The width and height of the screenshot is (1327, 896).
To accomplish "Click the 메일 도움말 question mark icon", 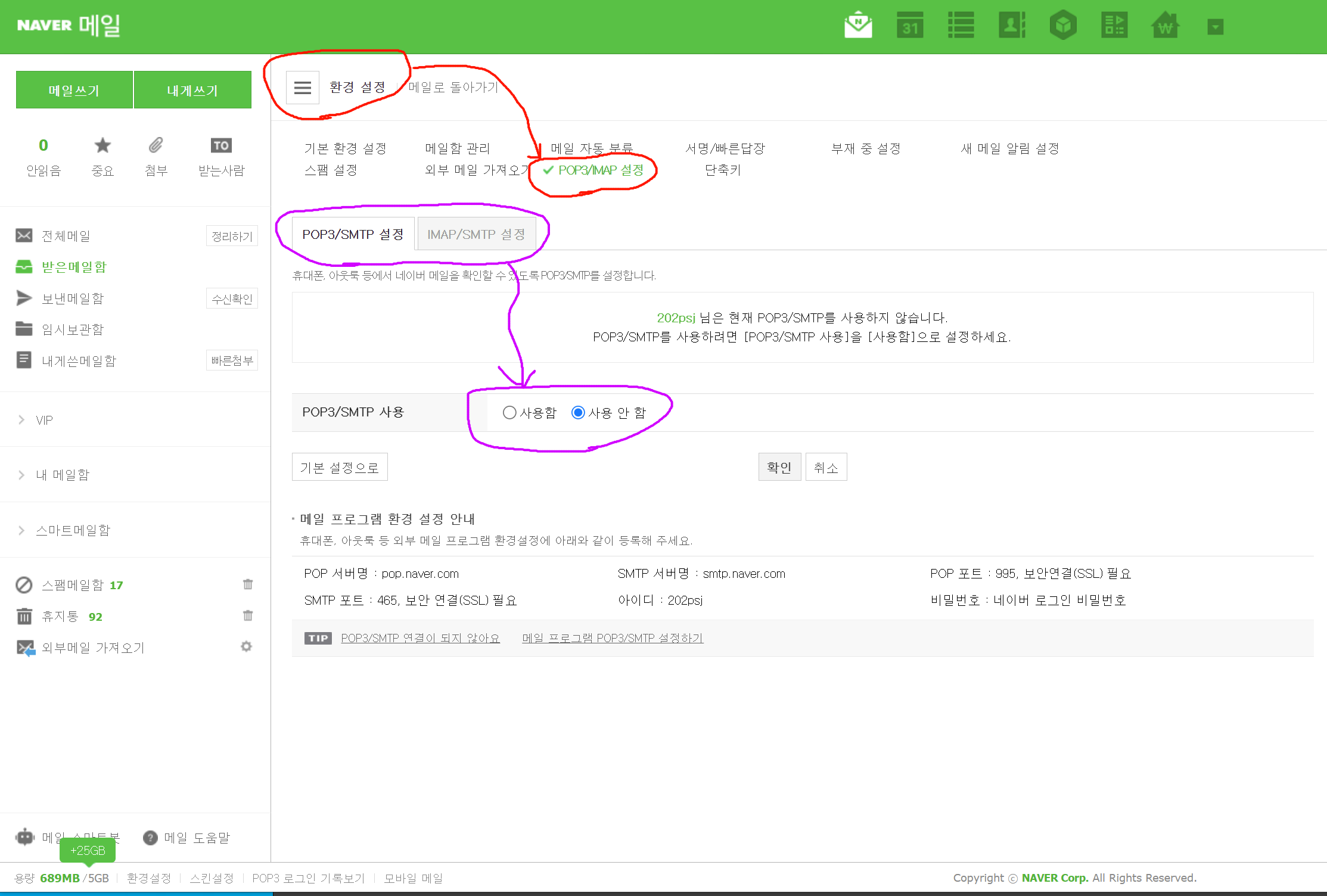I will (x=150, y=838).
